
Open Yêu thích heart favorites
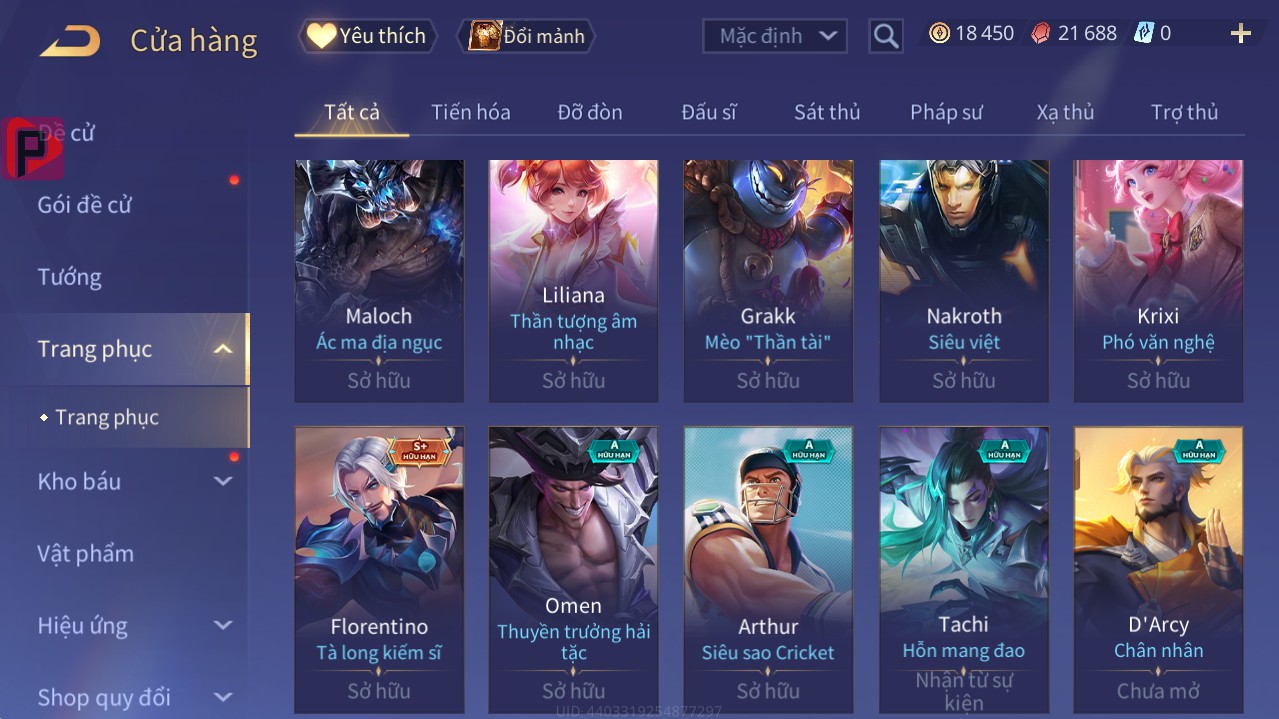point(367,36)
